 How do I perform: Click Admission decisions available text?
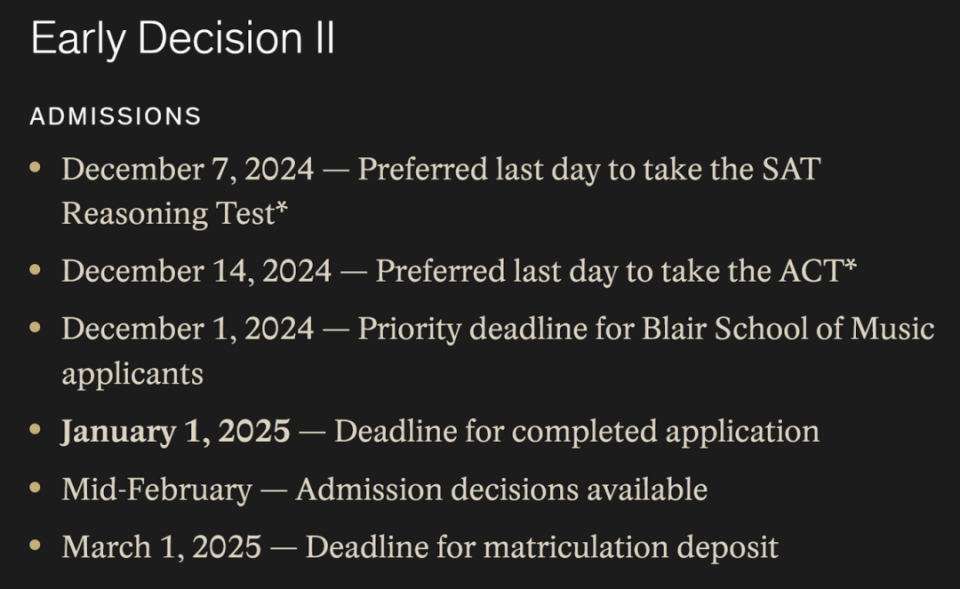click(501, 490)
